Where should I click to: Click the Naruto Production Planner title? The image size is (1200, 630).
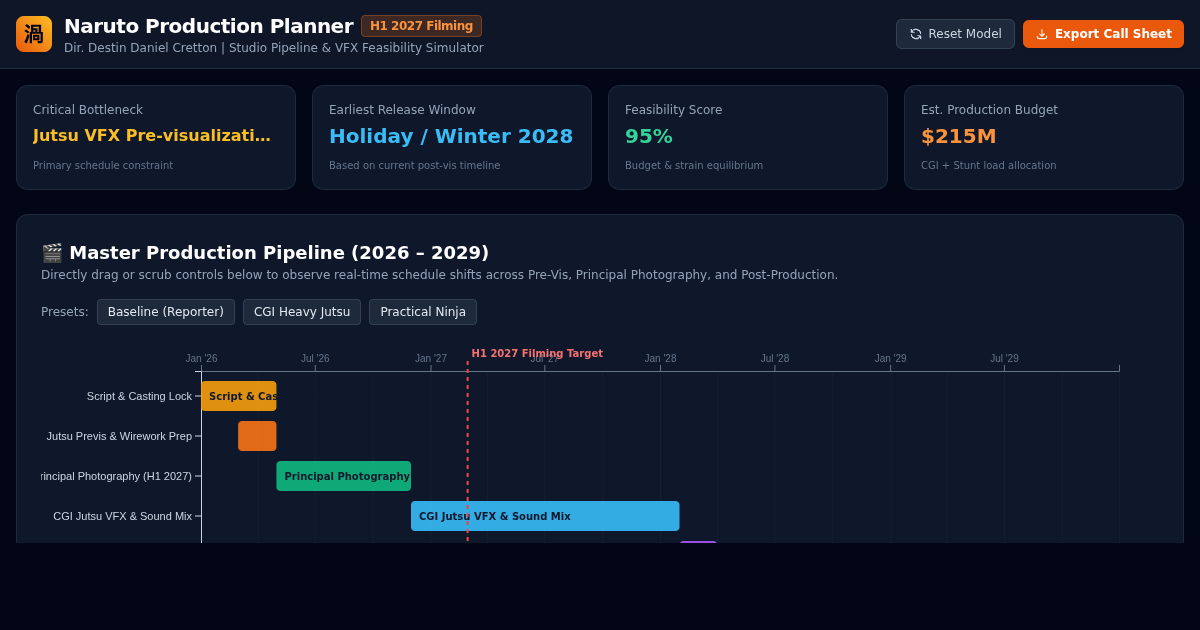click(208, 26)
